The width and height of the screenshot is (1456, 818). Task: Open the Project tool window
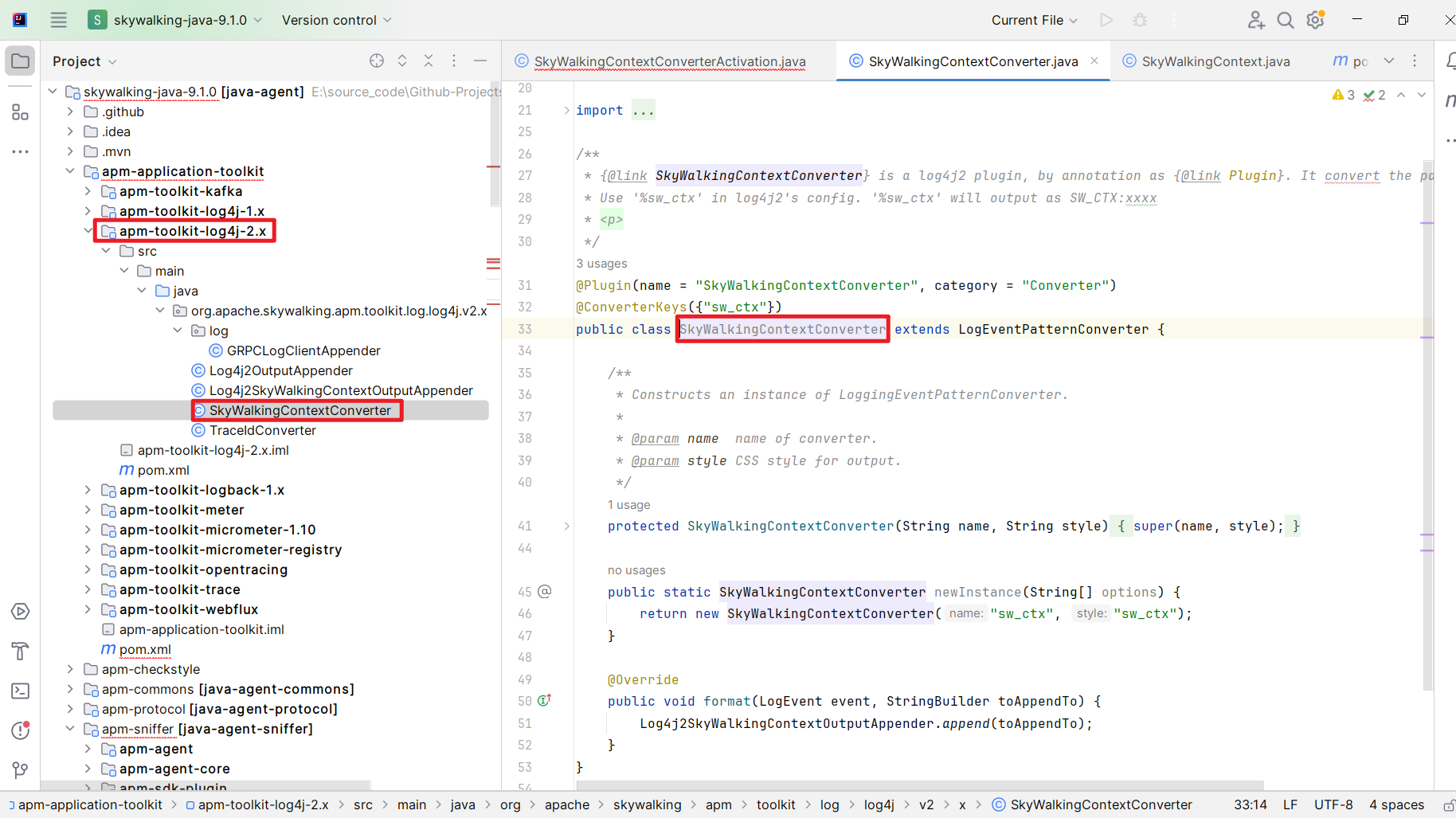(21, 61)
